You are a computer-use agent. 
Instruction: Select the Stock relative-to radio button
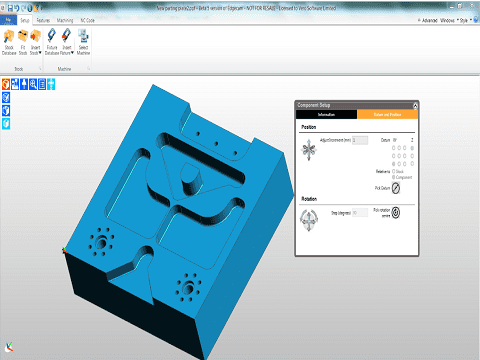pyautogui.click(x=394, y=171)
